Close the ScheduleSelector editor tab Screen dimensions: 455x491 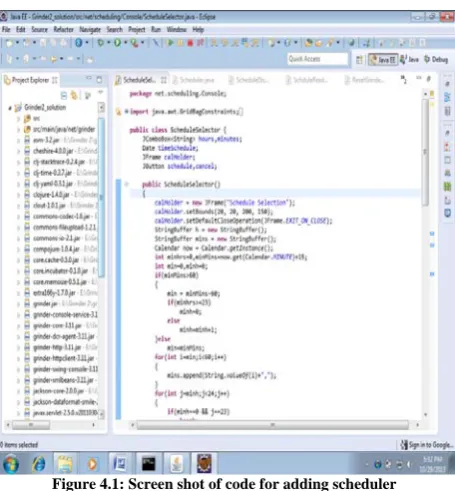click(x=164, y=80)
